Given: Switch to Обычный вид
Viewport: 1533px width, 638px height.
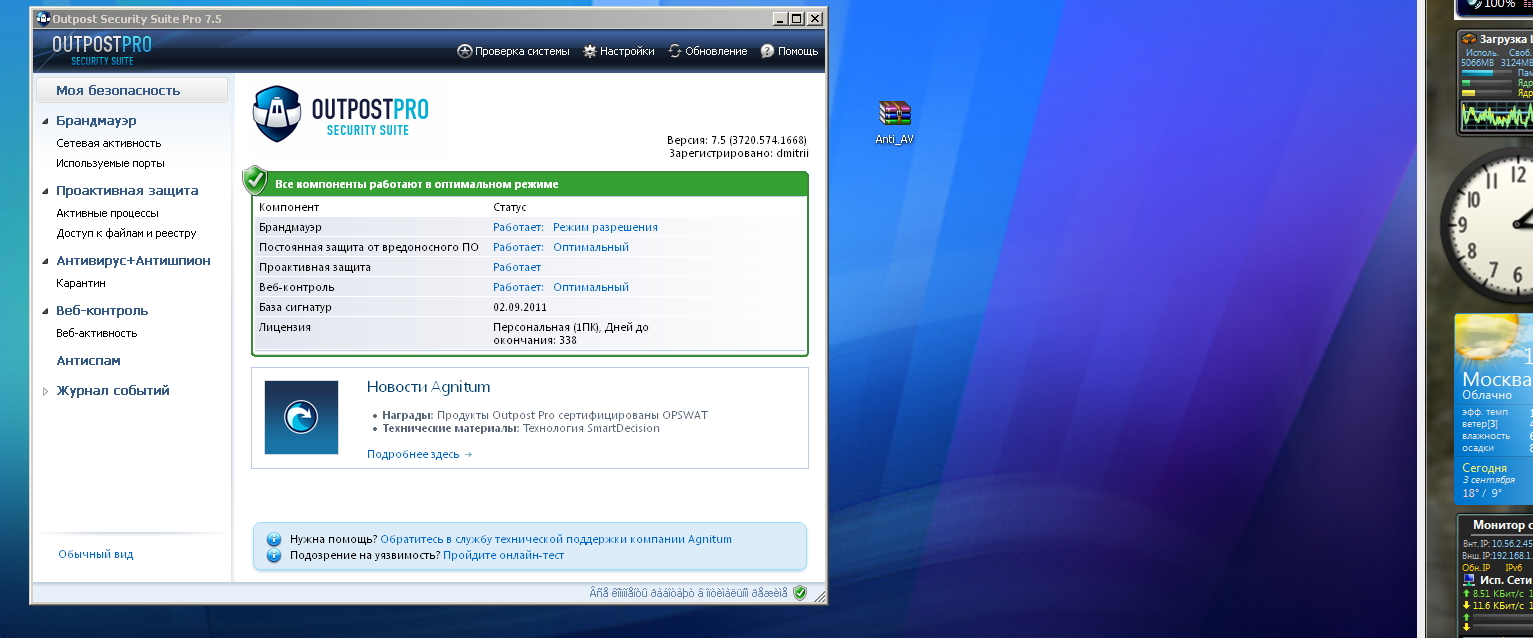Looking at the screenshot, I should click(x=95, y=554).
